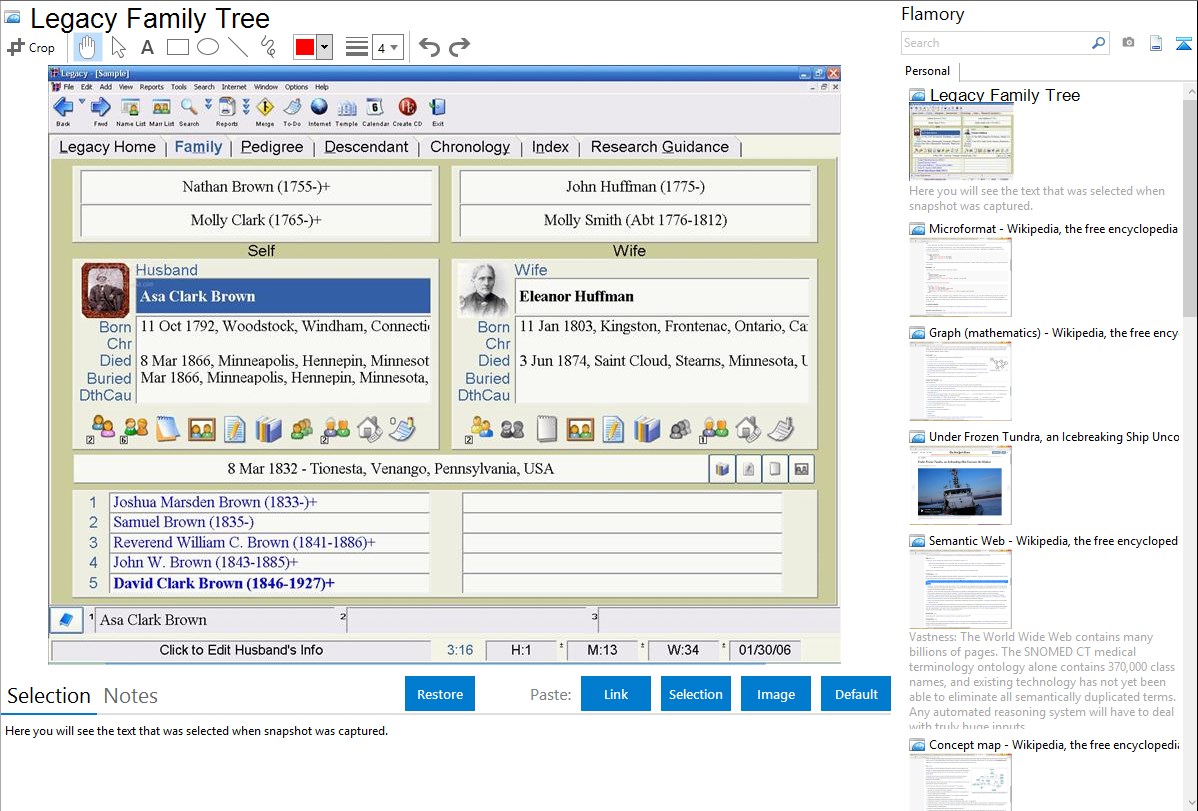Open the File menu in Legacy

pyautogui.click(x=69, y=87)
